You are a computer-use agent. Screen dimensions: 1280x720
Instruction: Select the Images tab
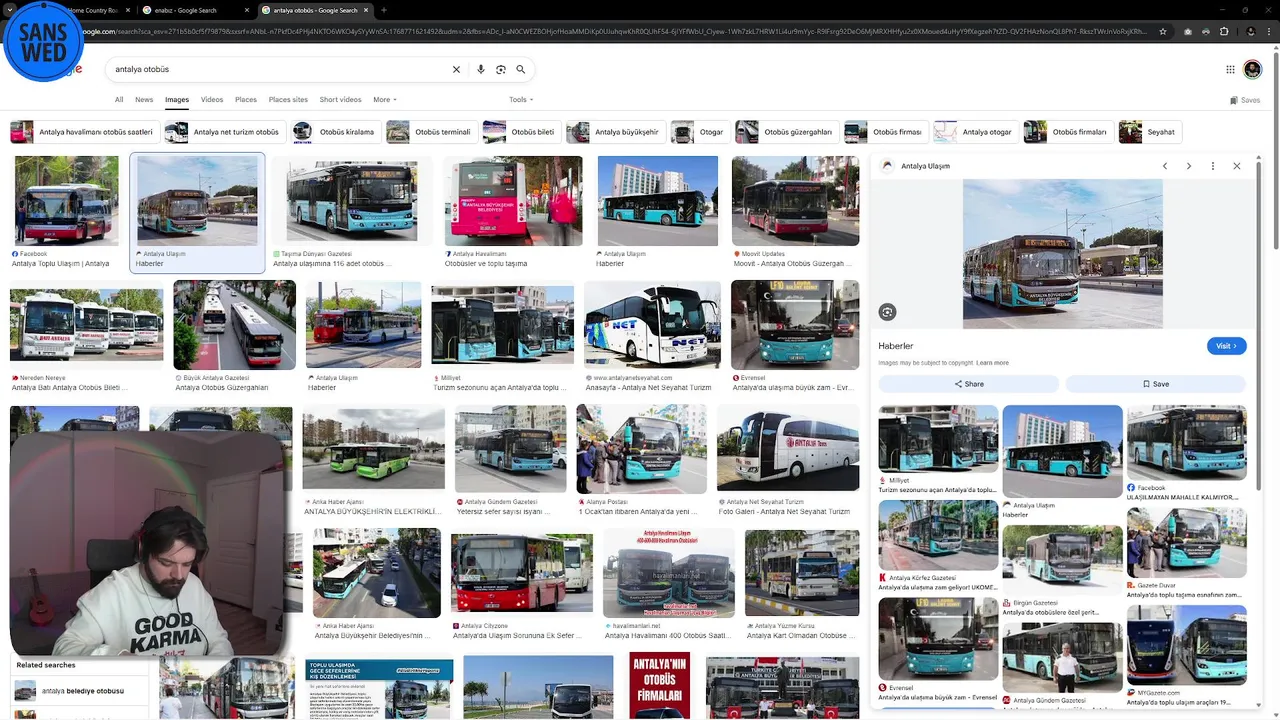(x=177, y=100)
